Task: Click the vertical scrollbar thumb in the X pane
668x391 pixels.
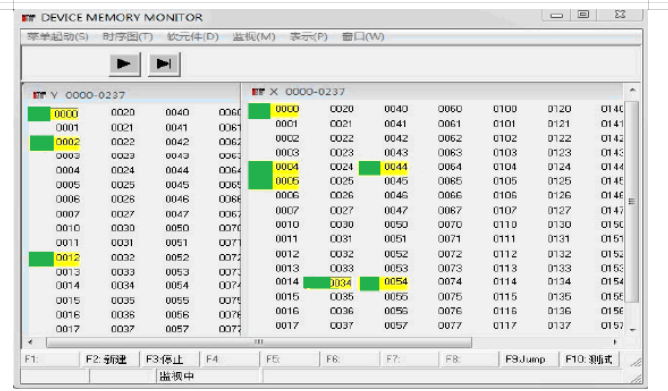Action: [633, 201]
